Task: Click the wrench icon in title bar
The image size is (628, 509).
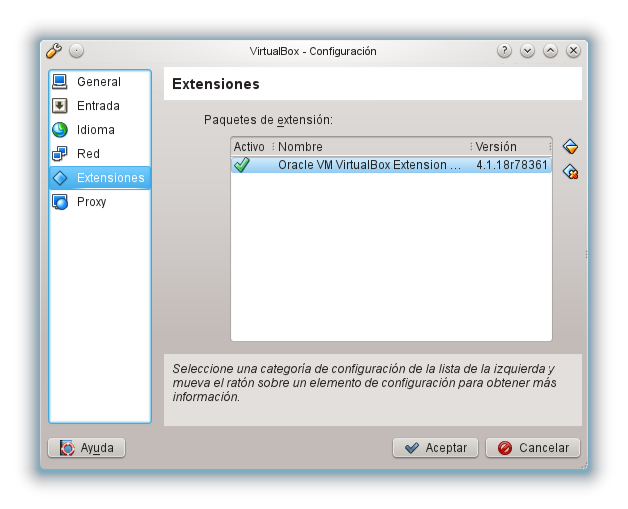Action: click(x=54, y=51)
